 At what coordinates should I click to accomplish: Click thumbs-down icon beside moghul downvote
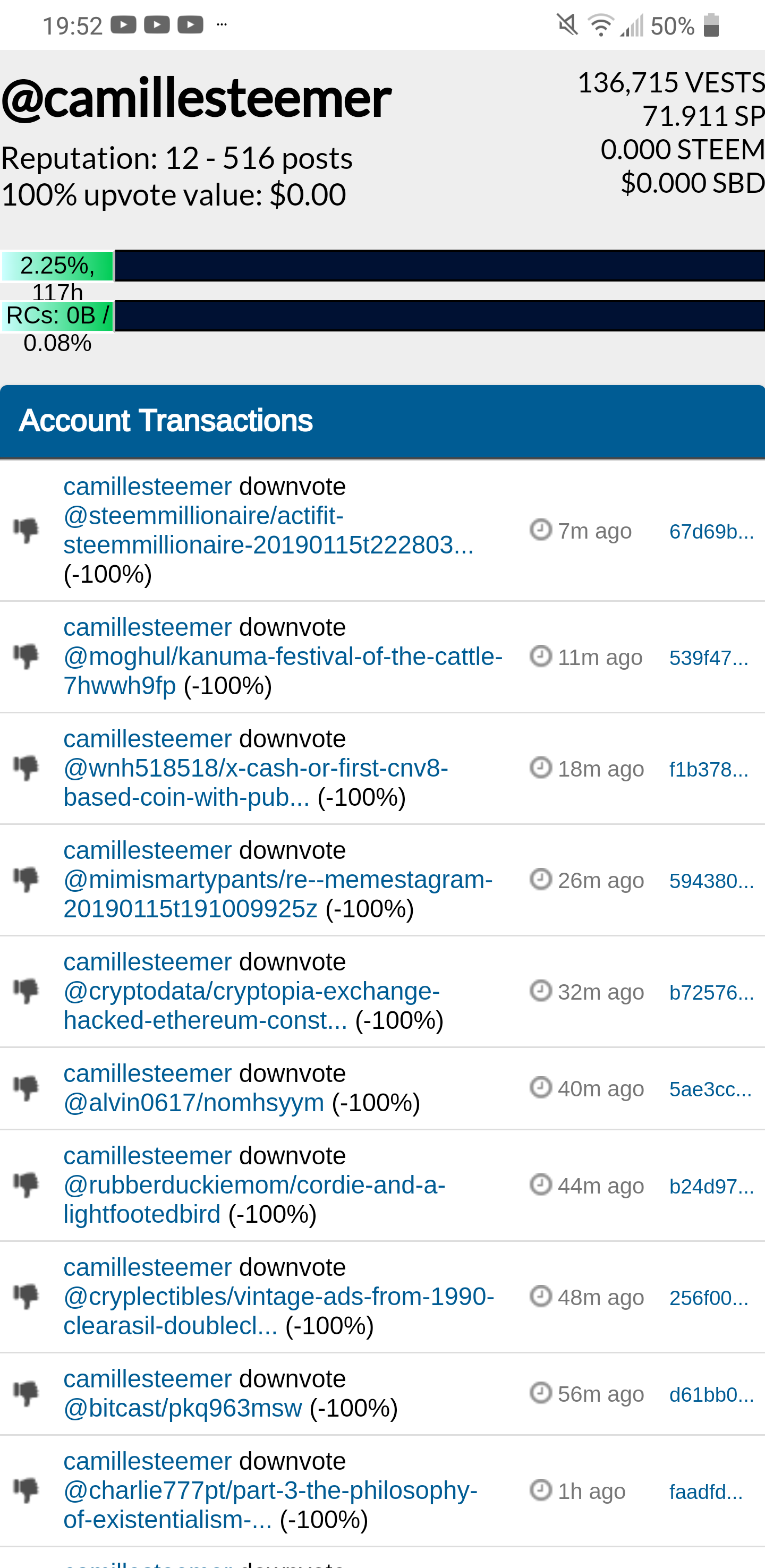[26, 656]
